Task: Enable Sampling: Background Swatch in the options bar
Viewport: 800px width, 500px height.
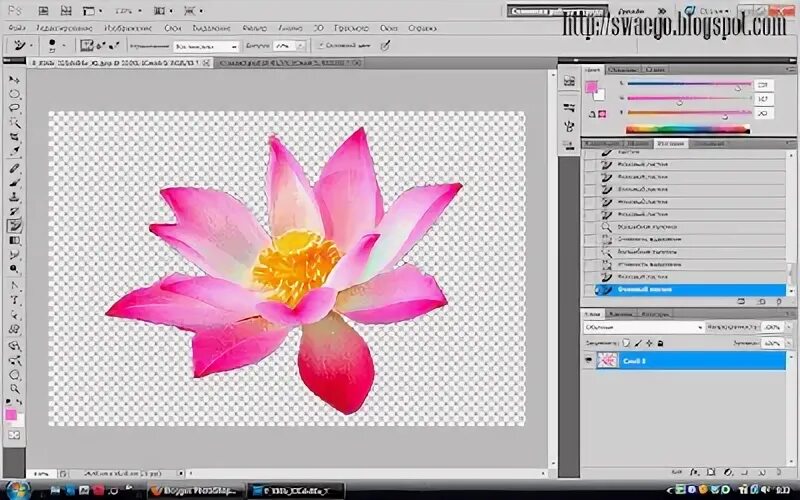Action: click(x=114, y=46)
